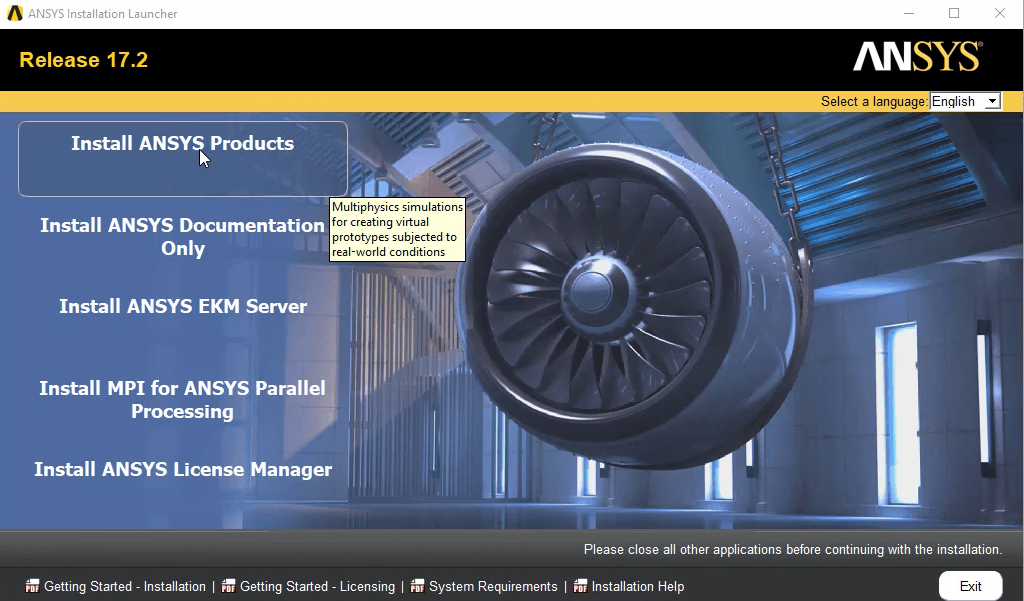The height and width of the screenshot is (601, 1024).
Task: Click the 'Multiphysics simulations' tooltip text
Action: 397,229
